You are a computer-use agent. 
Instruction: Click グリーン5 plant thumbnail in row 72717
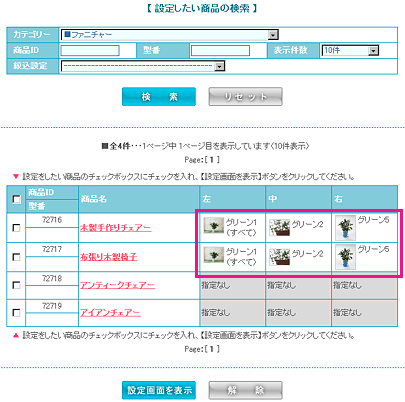[346, 257]
